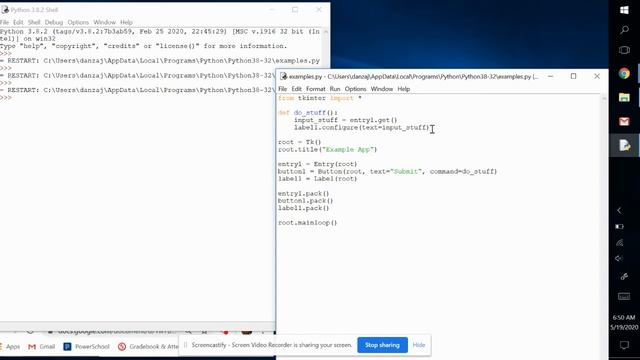Image resolution: width=640 pixels, height=360 pixels.
Task: Open the volume speaker tray icon
Action: [x=619, y=258]
